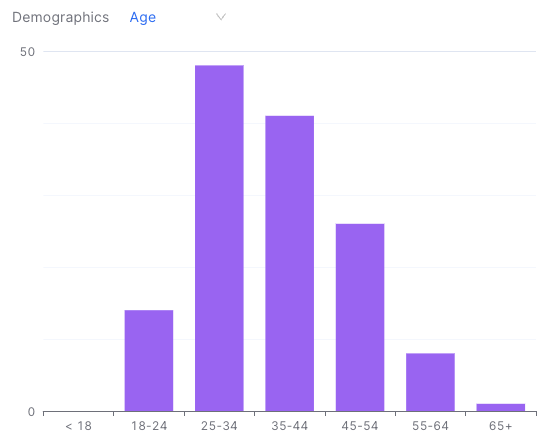Click the 45-54 axis label

point(360,426)
